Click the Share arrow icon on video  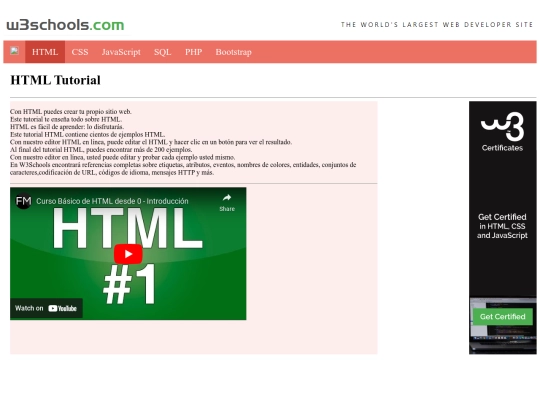pos(227,198)
